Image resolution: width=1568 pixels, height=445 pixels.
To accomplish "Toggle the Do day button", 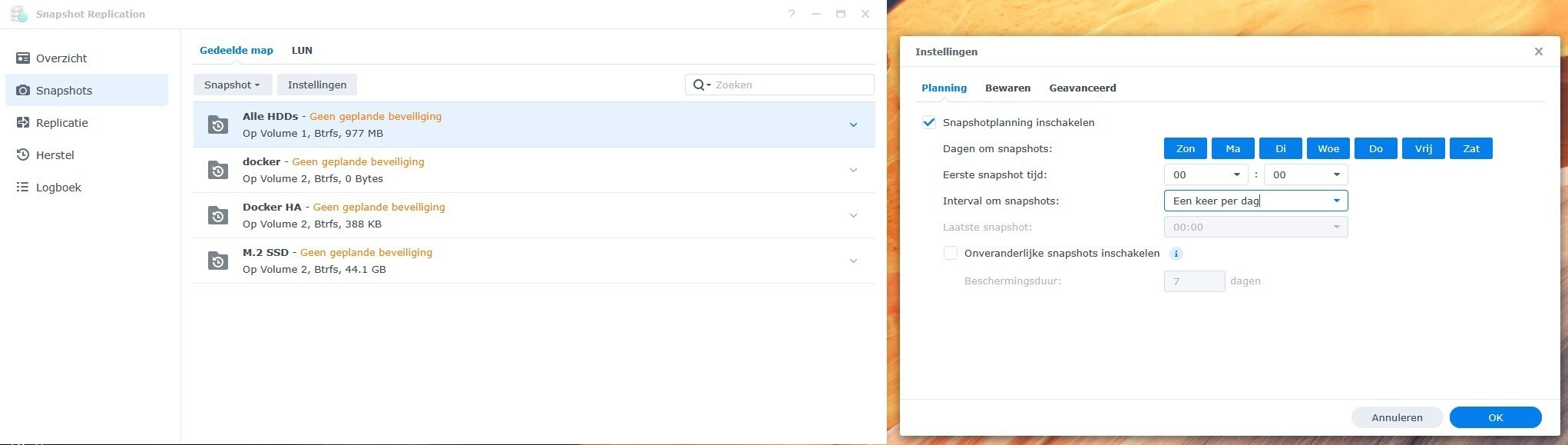I will tap(1376, 148).
